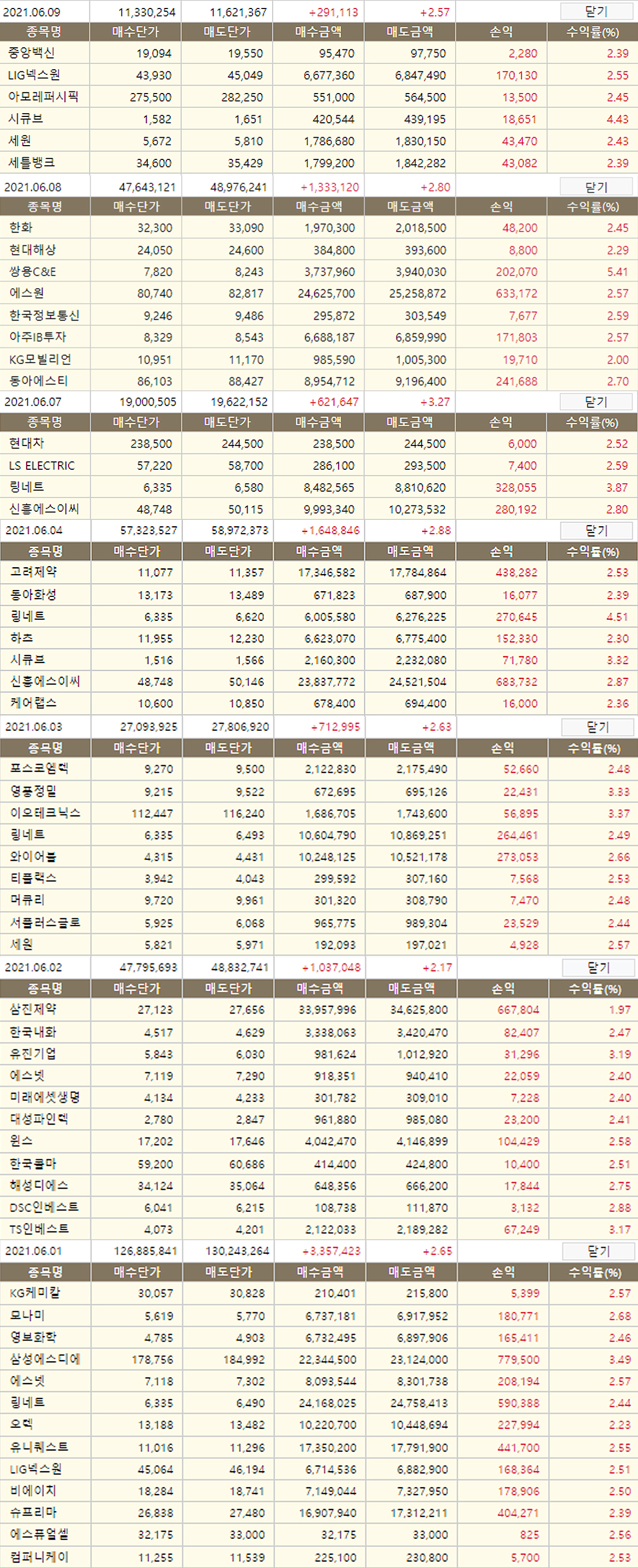638x1568 pixels.
Task: Click stock name 아모레퍼시픽
Action: (43, 97)
